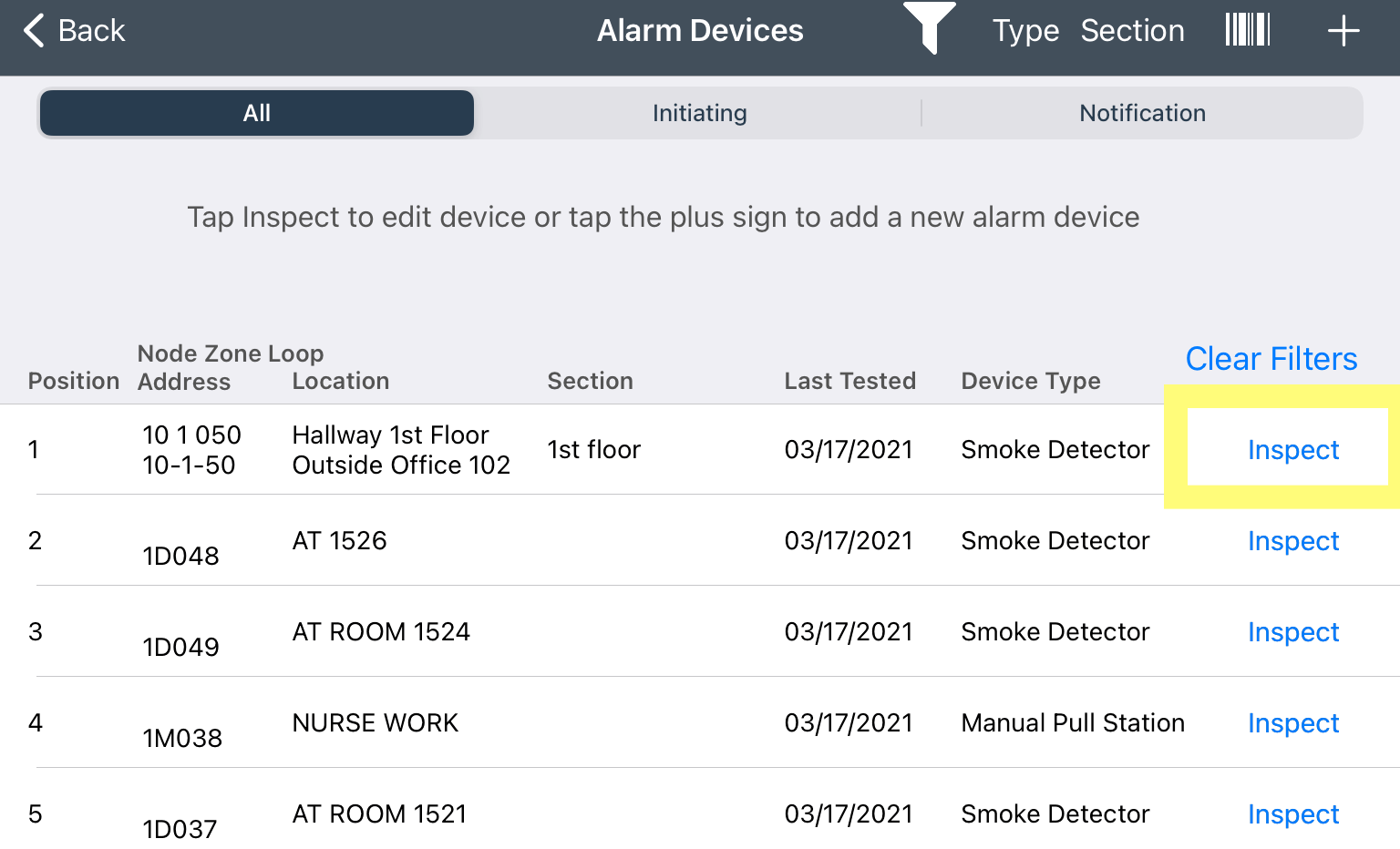This screenshot has width=1400, height=849.
Task: Toggle to Initiating device view
Action: pos(699,112)
